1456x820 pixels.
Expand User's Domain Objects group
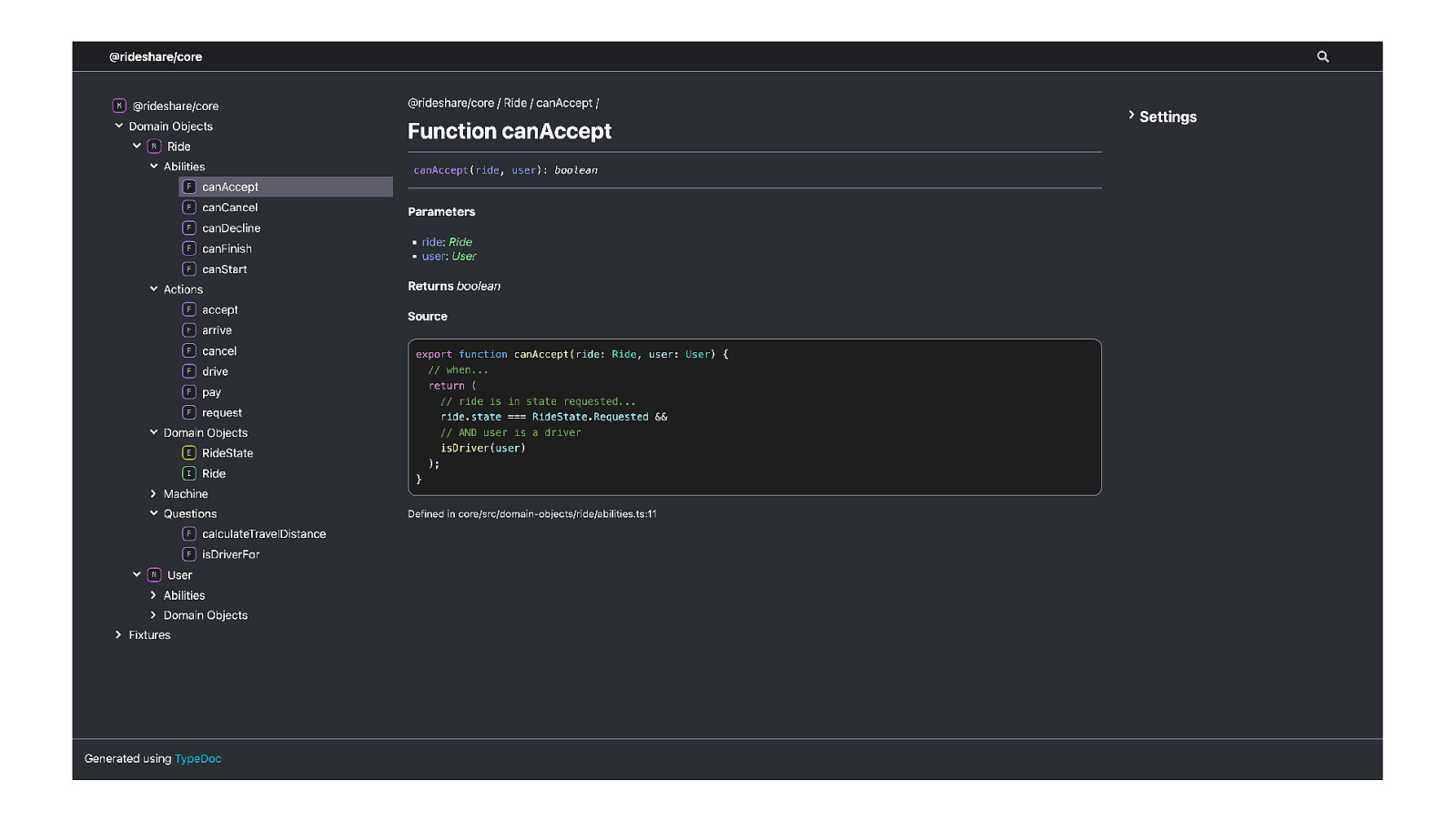pos(154,615)
